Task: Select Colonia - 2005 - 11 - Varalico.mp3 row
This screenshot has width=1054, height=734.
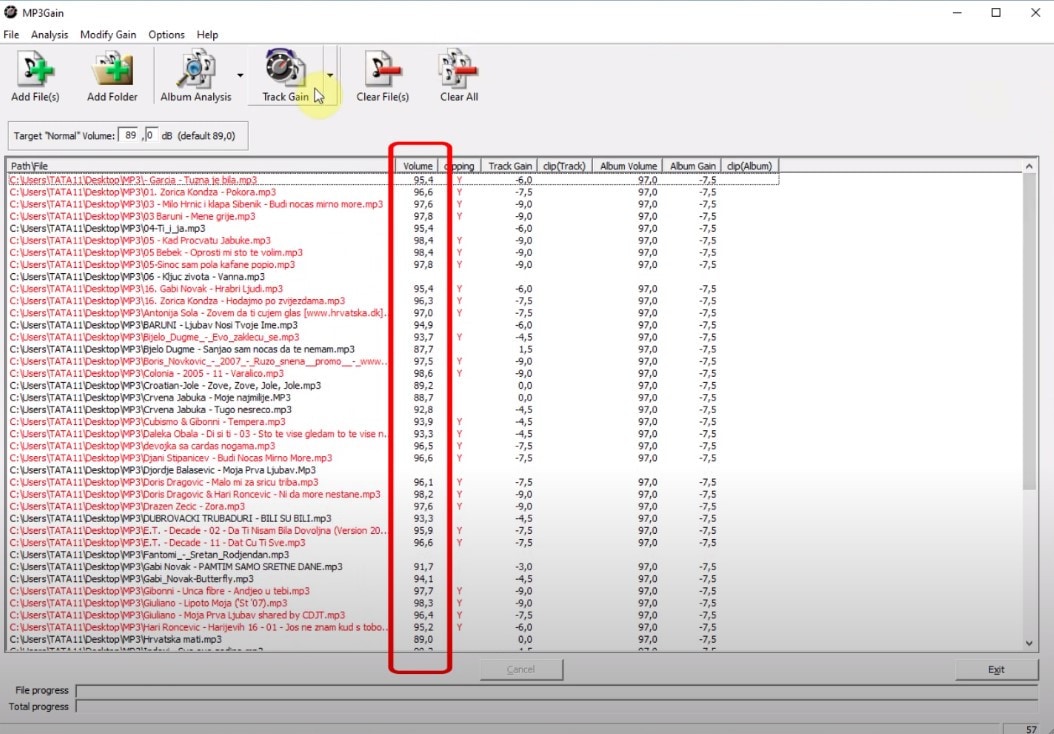Action: (393, 374)
